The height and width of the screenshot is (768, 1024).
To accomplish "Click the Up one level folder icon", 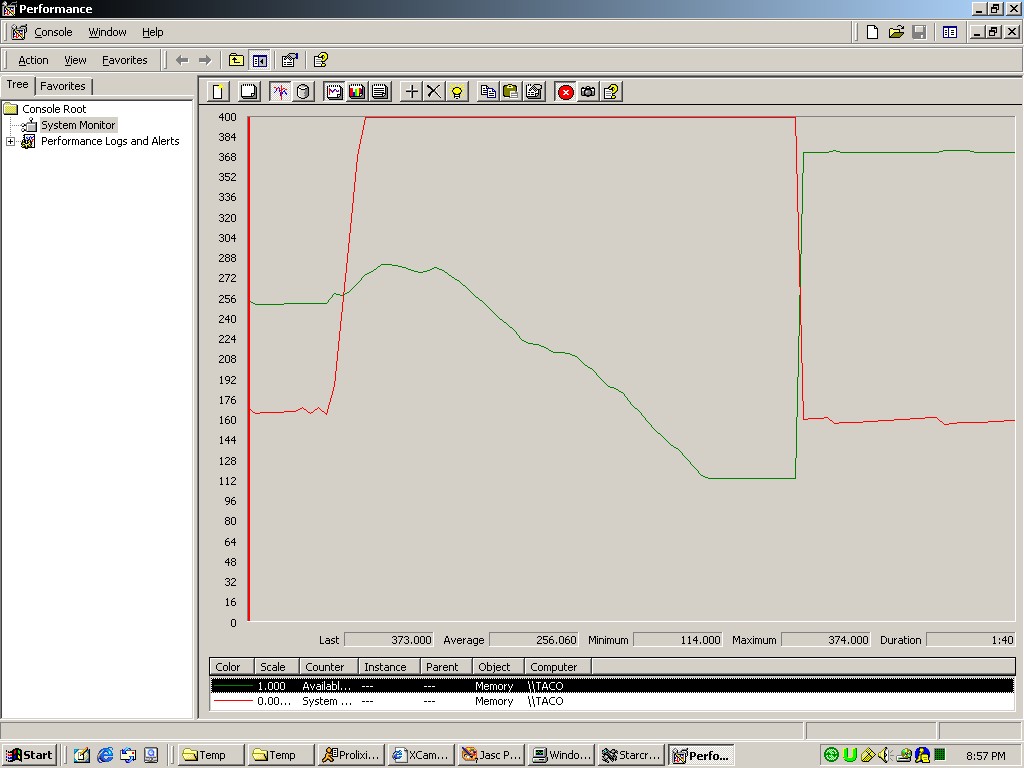I will point(236,60).
